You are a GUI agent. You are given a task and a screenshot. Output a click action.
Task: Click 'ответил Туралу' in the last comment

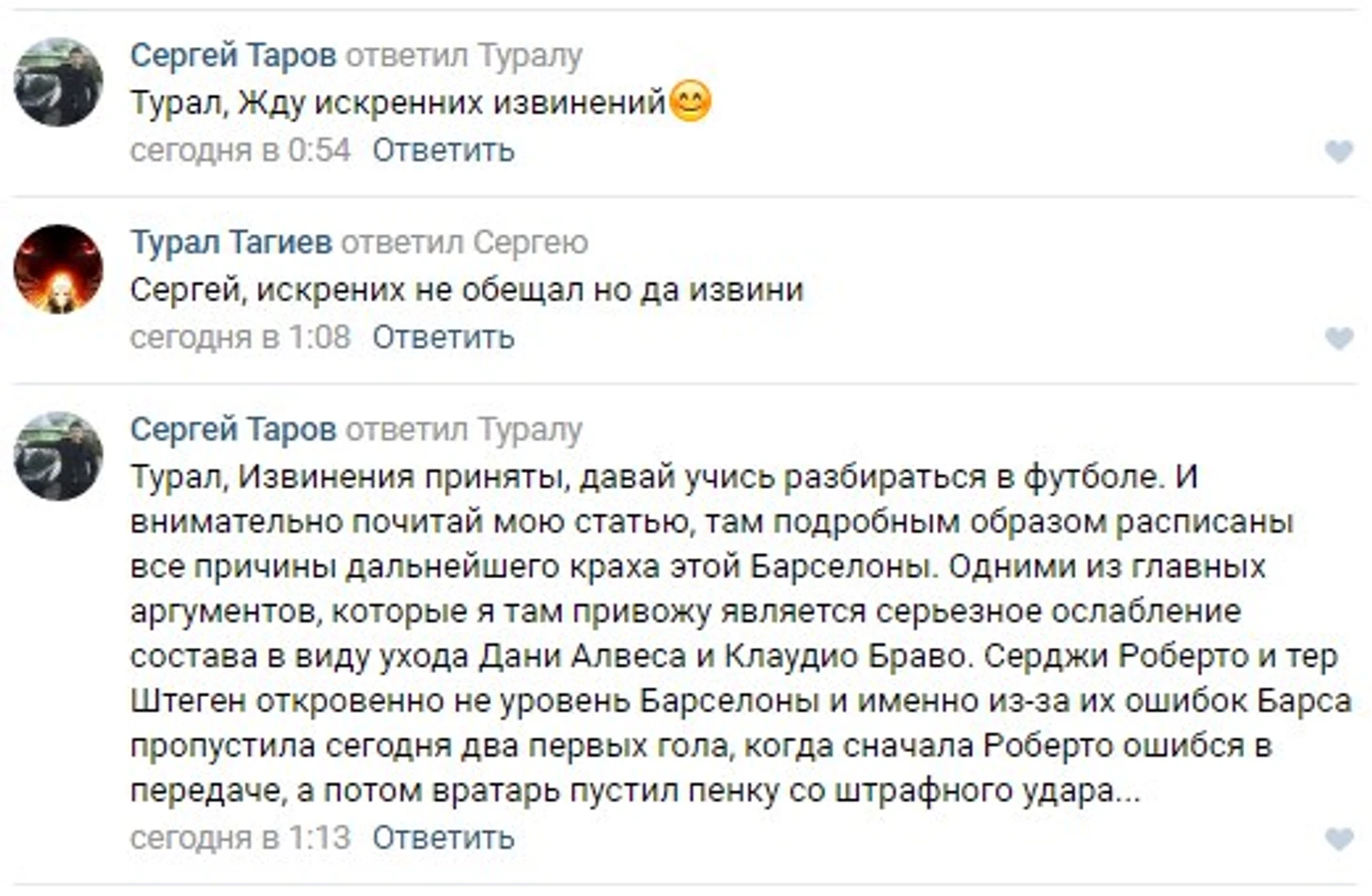pyautogui.click(x=464, y=430)
